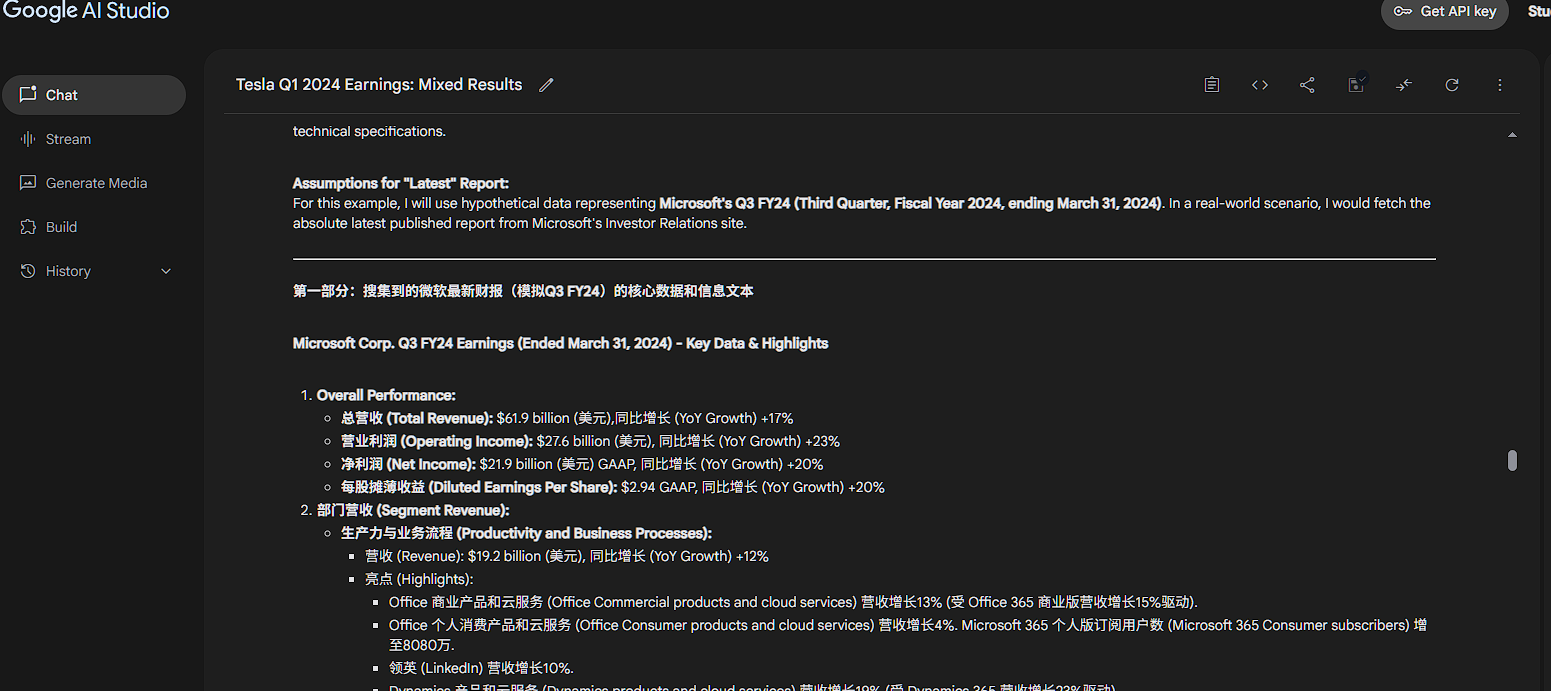The image size is (1551, 691).
Task: Click the Get API key button
Action: 1445,12
